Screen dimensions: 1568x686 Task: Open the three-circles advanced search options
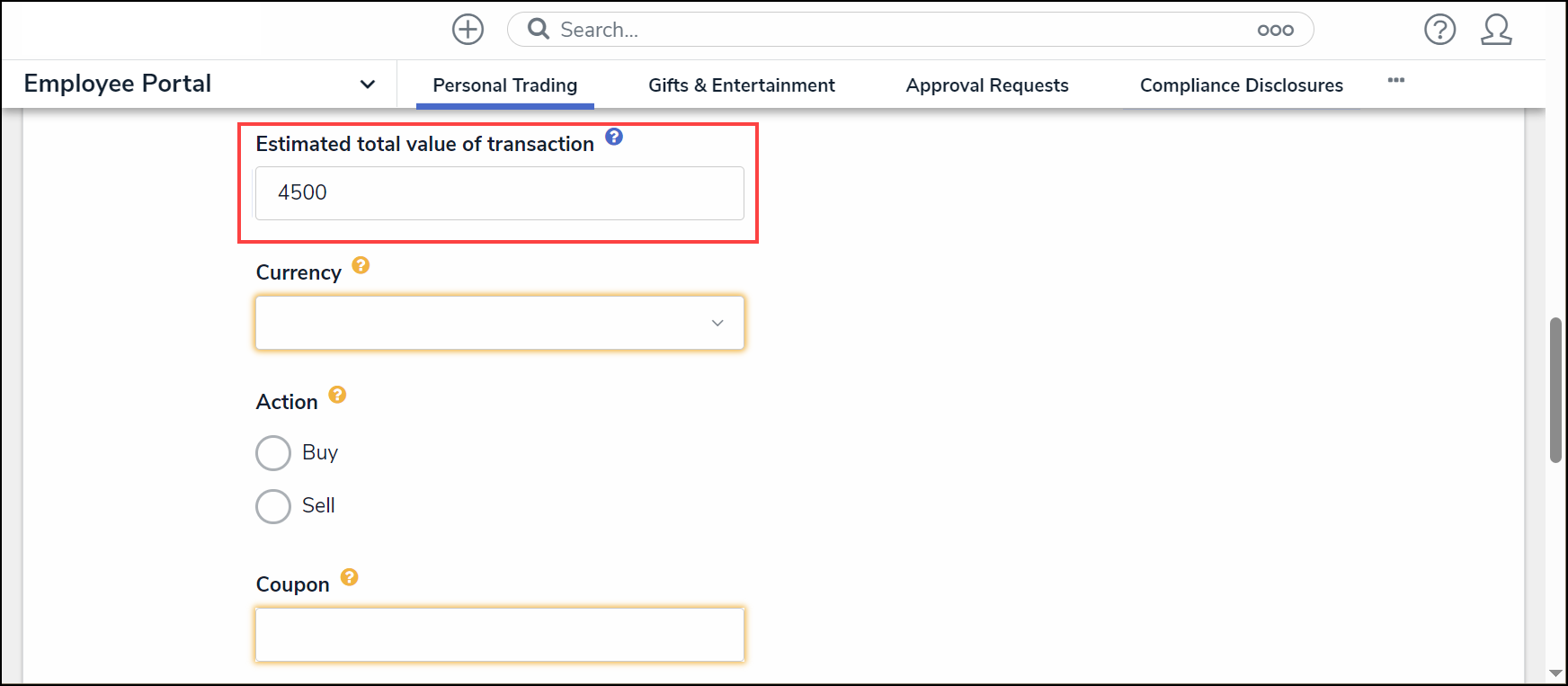coord(1275,31)
